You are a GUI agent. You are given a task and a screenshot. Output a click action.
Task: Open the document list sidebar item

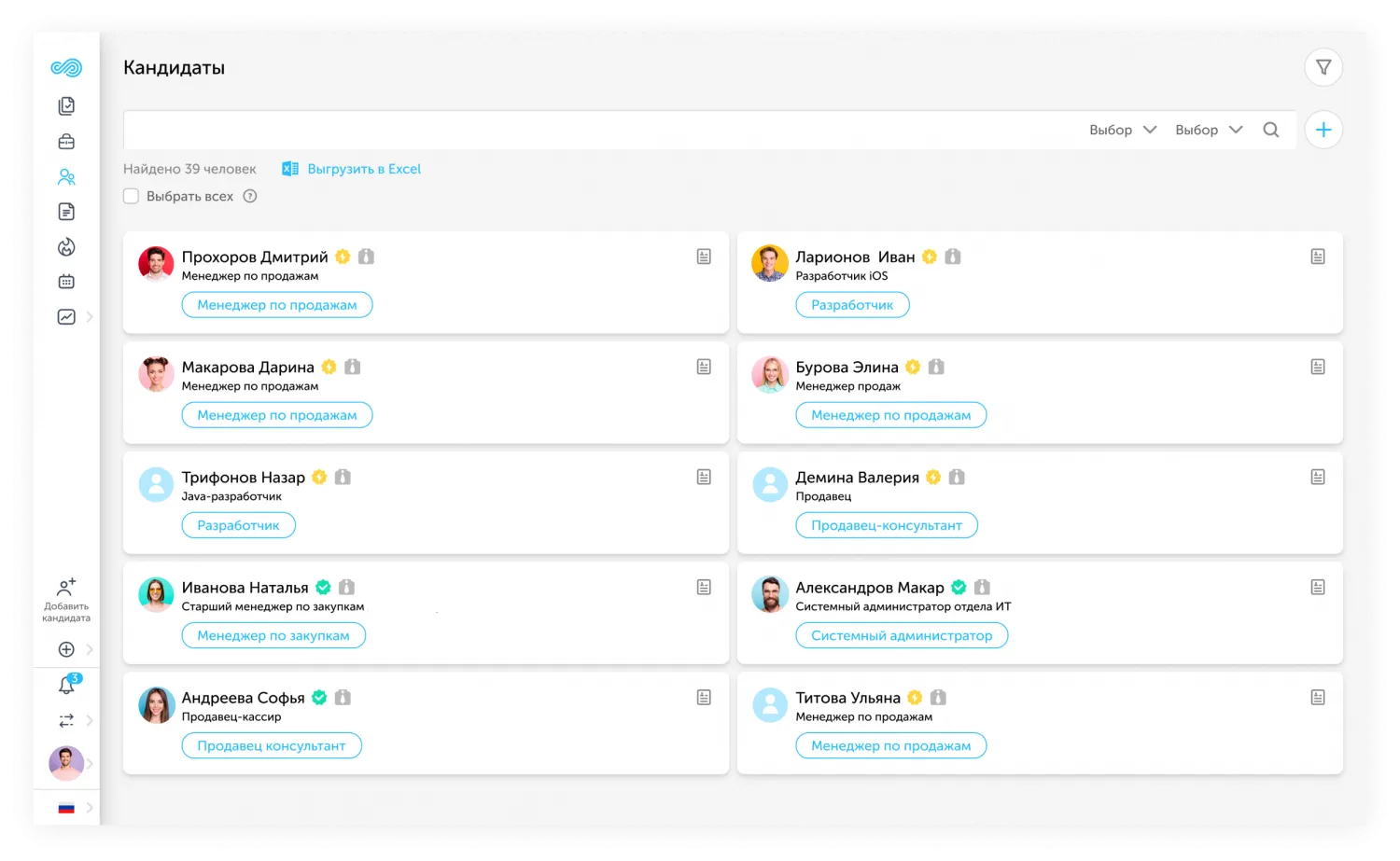tap(66, 212)
